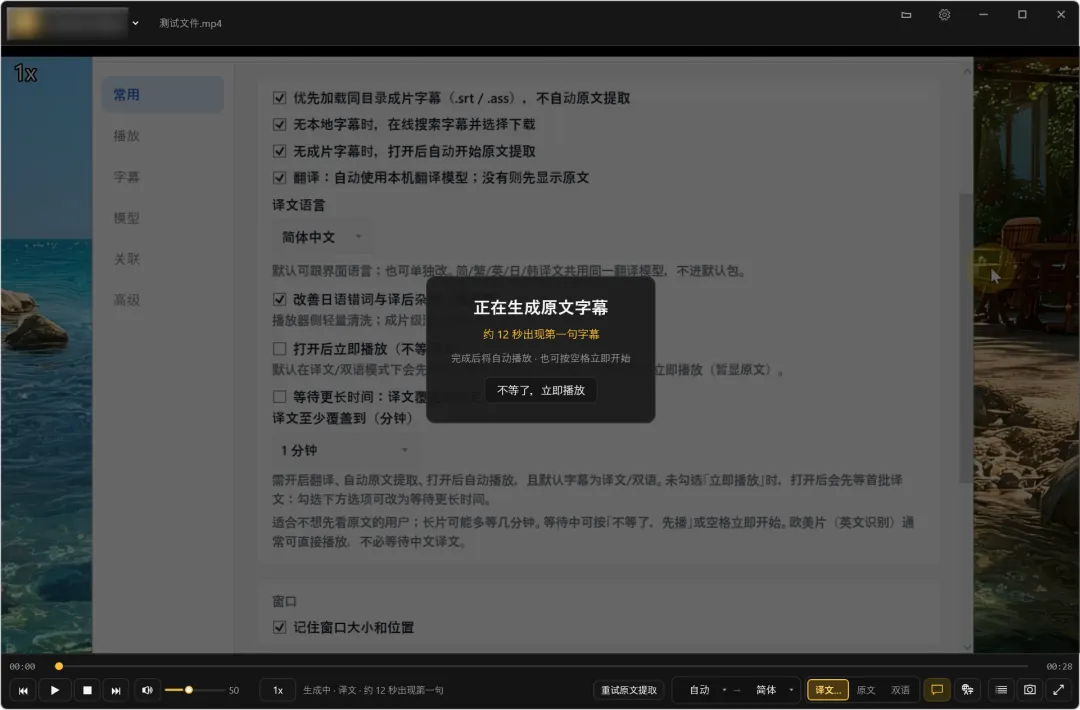This screenshot has width=1080, height=710.
Task: Stop playback with the stop button
Action: [x=87, y=690]
